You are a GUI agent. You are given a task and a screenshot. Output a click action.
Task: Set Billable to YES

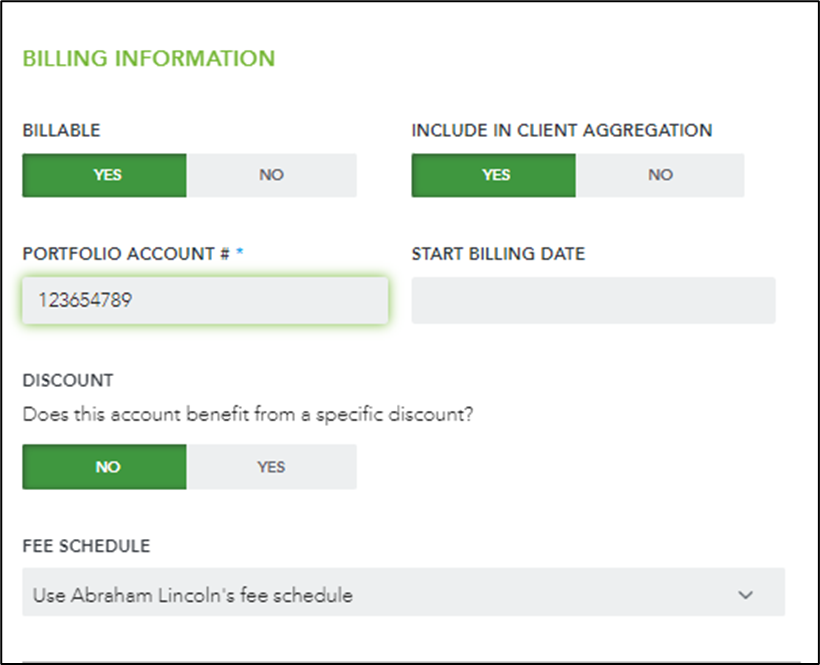tap(105, 175)
